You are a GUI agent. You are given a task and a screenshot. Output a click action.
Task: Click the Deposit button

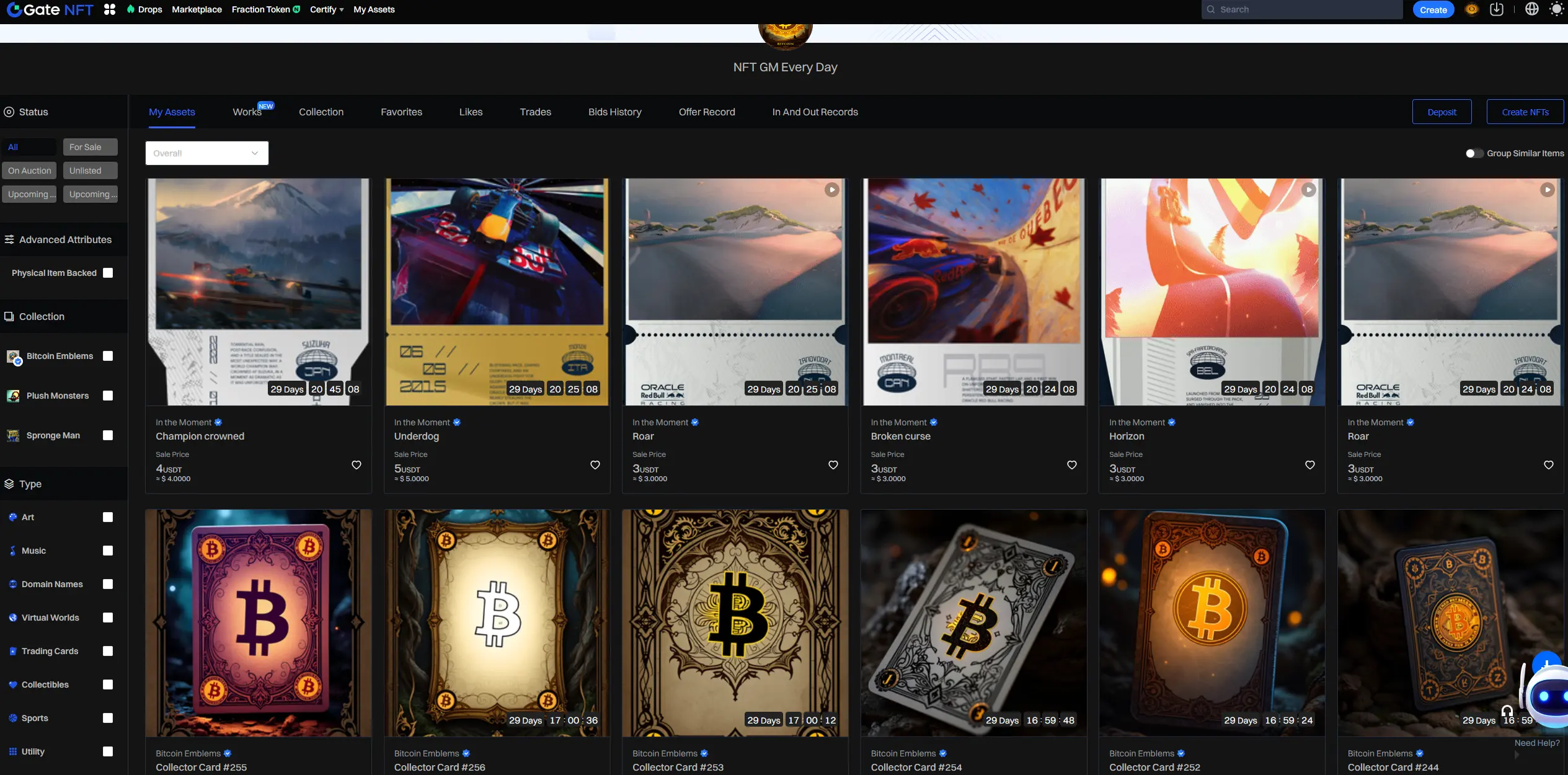point(1442,112)
